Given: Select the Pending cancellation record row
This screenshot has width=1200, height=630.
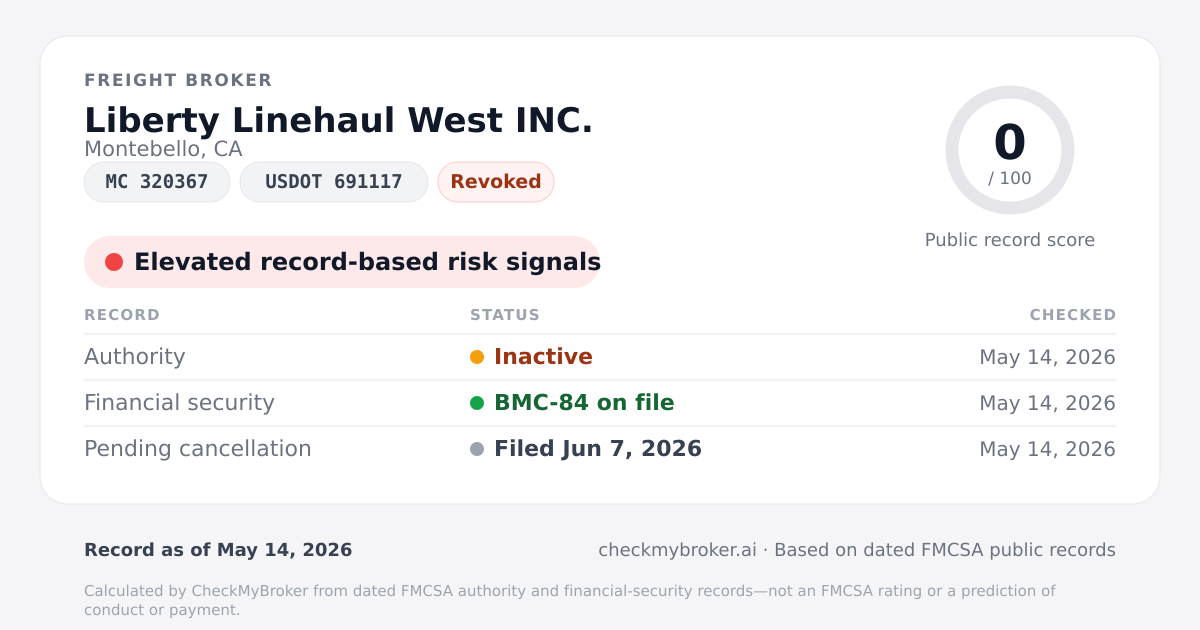Looking at the screenshot, I should point(600,449).
